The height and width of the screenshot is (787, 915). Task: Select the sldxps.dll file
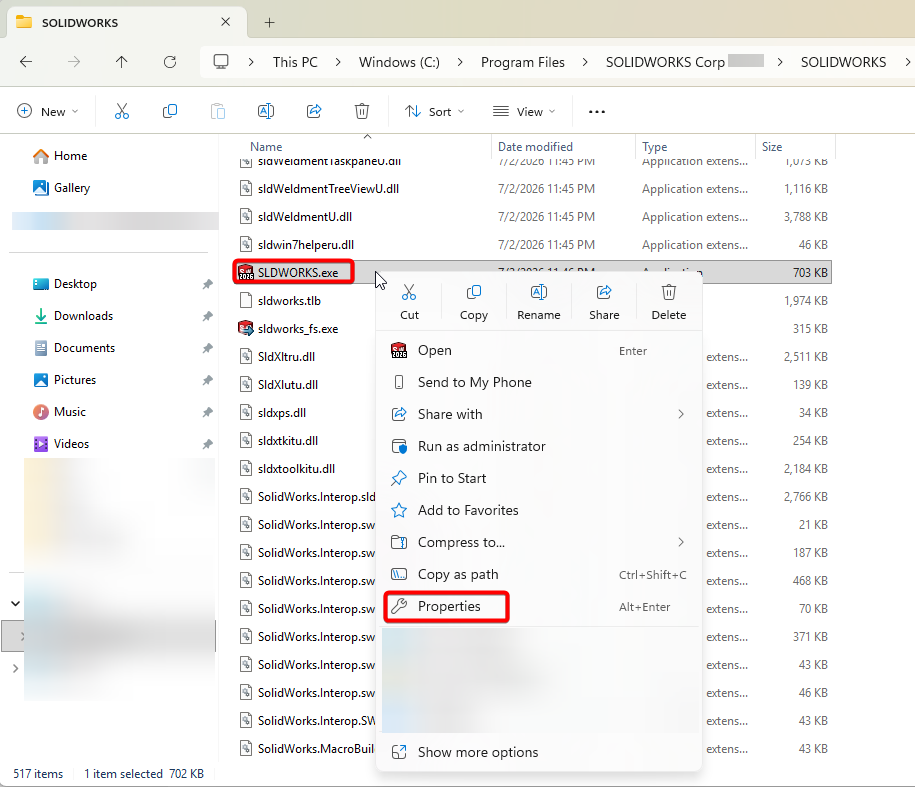(282, 413)
